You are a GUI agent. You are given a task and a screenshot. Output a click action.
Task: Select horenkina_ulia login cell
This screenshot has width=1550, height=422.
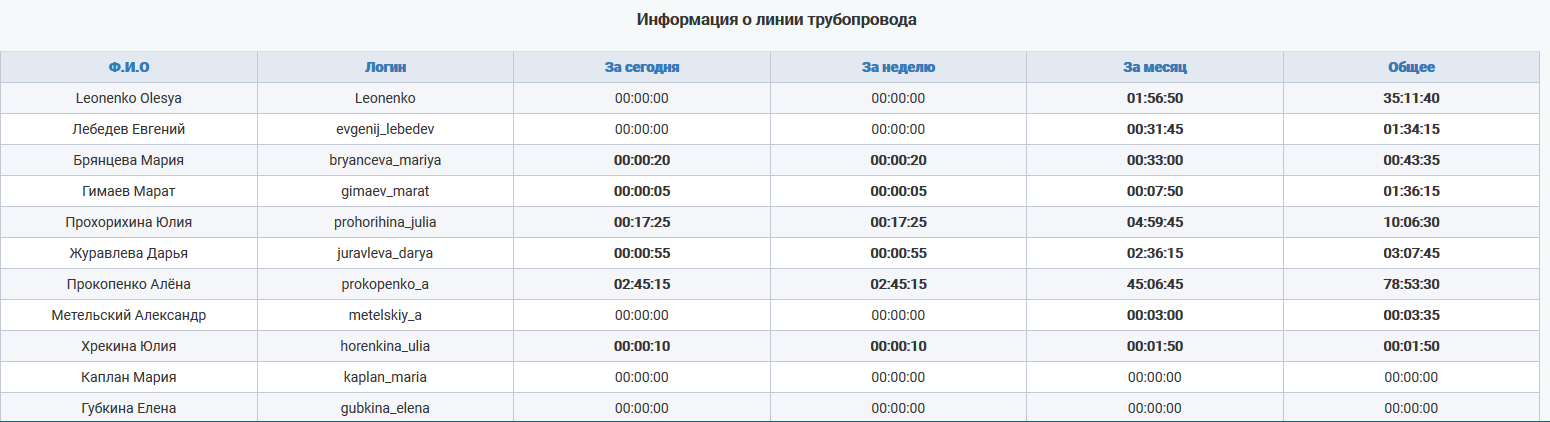[x=385, y=346]
